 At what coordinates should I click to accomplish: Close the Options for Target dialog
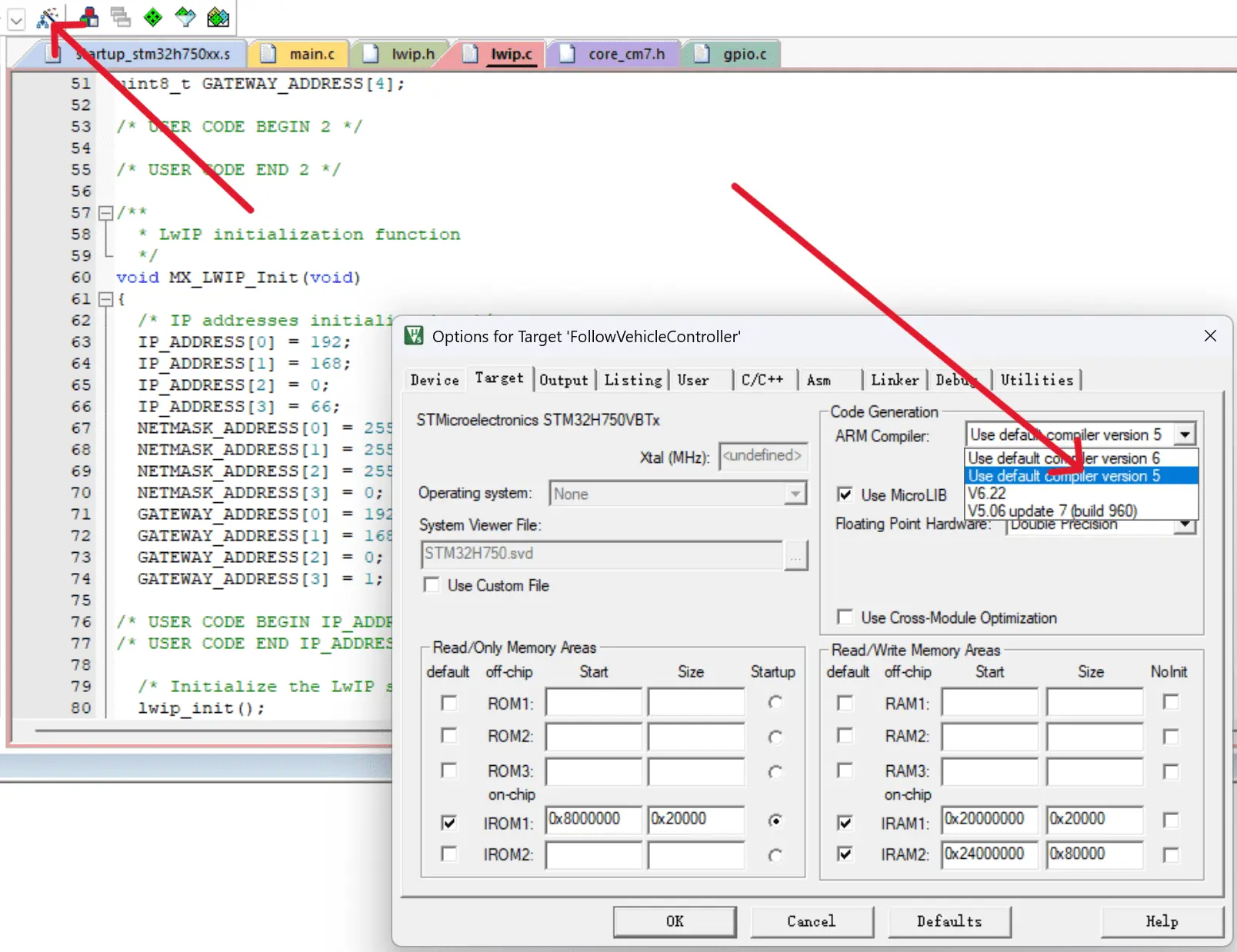[1210, 336]
